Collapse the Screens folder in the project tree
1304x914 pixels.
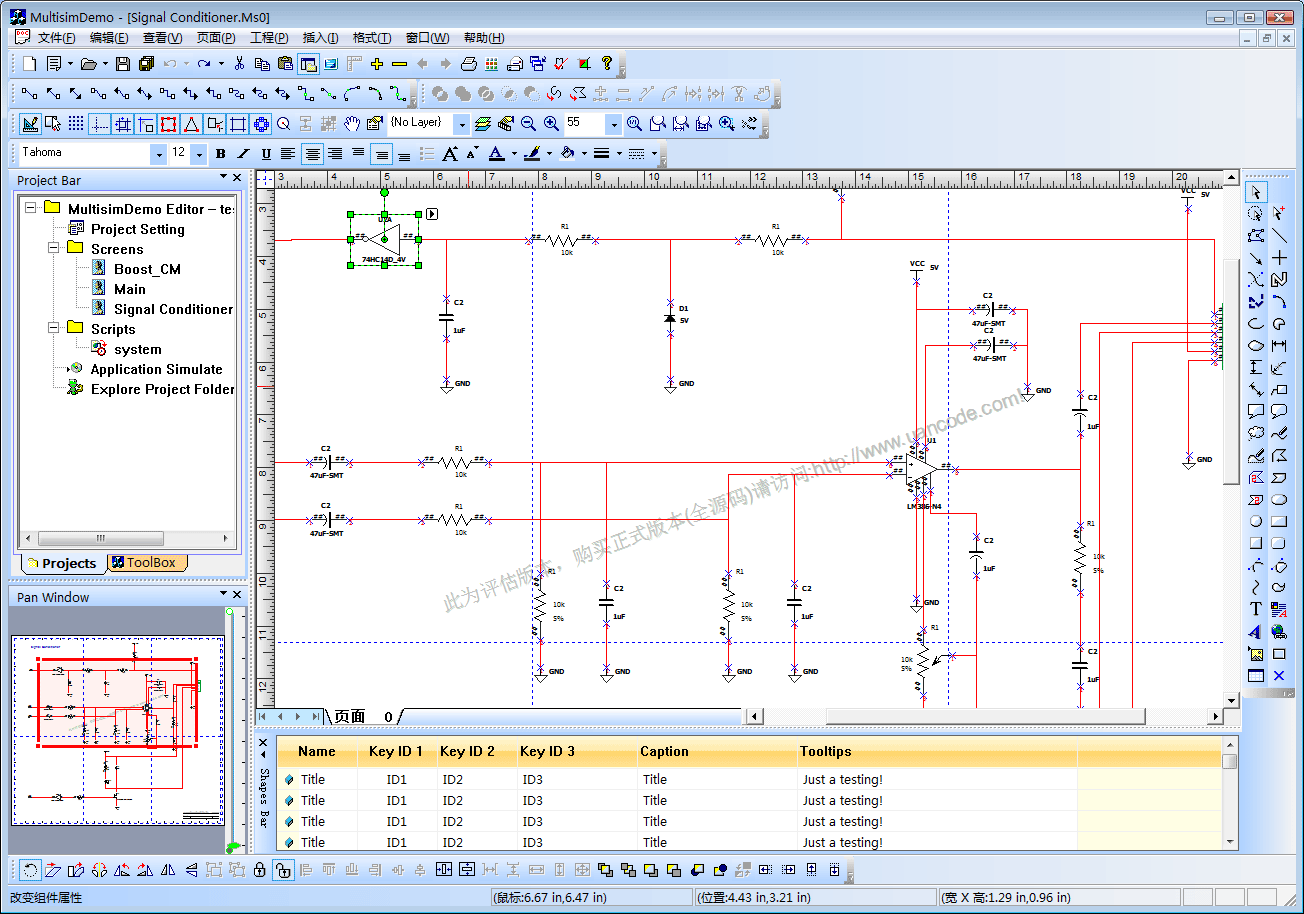(x=54, y=249)
